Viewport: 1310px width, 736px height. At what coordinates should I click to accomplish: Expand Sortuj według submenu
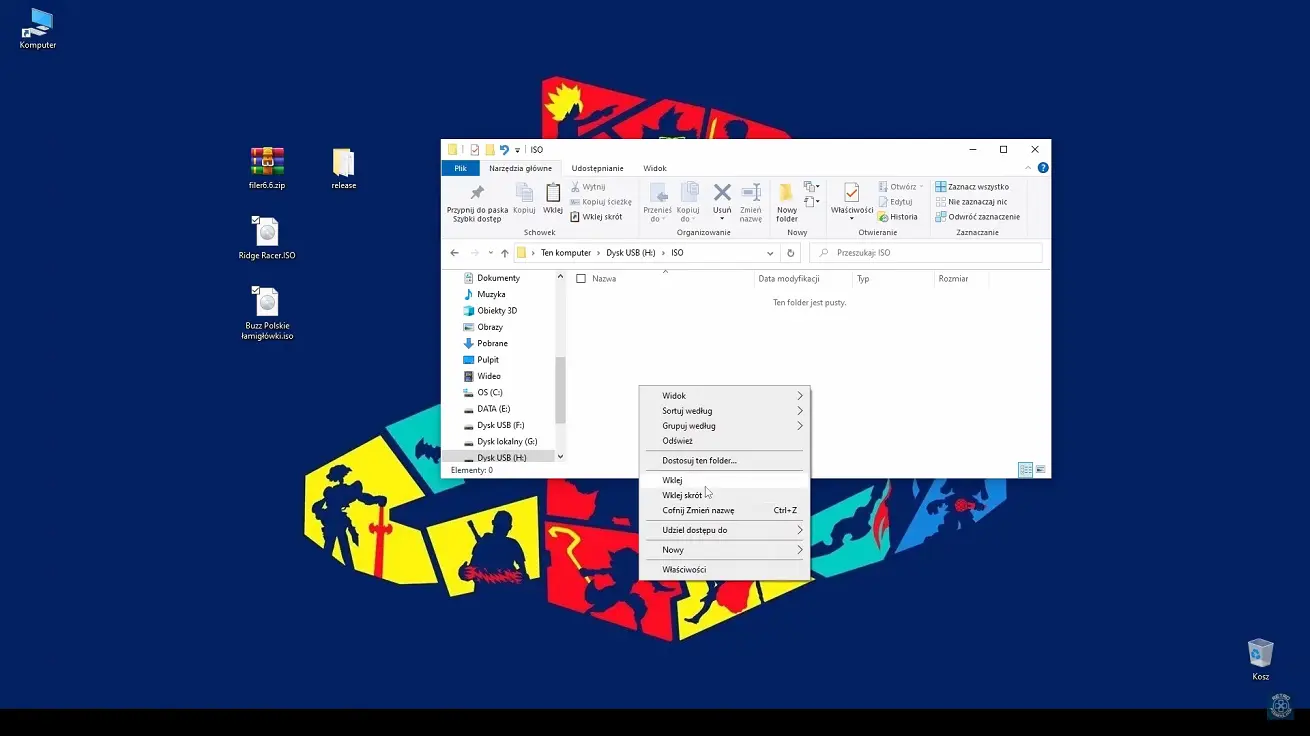tap(724, 411)
